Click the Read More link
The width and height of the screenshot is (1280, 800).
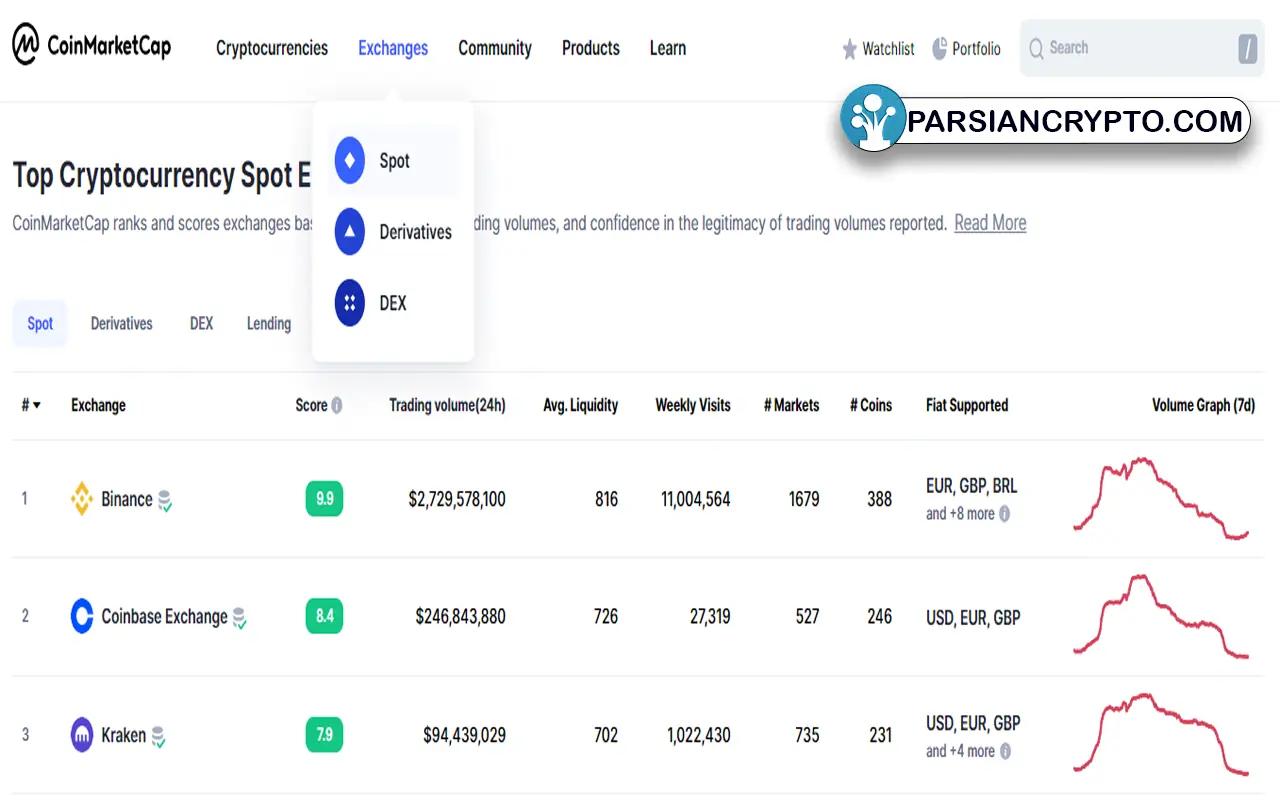pos(990,223)
